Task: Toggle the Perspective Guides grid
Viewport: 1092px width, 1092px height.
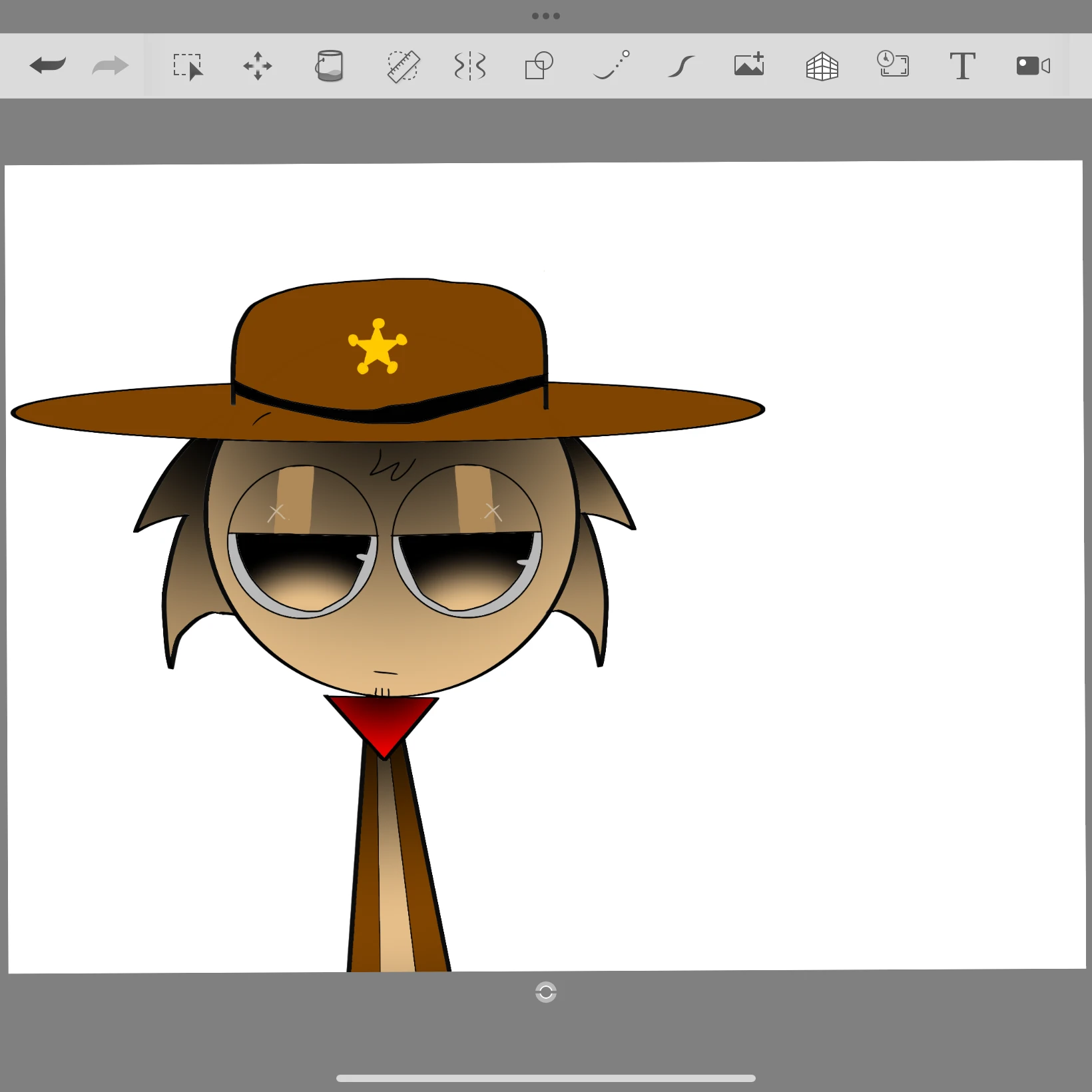Action: pos(822,66)
